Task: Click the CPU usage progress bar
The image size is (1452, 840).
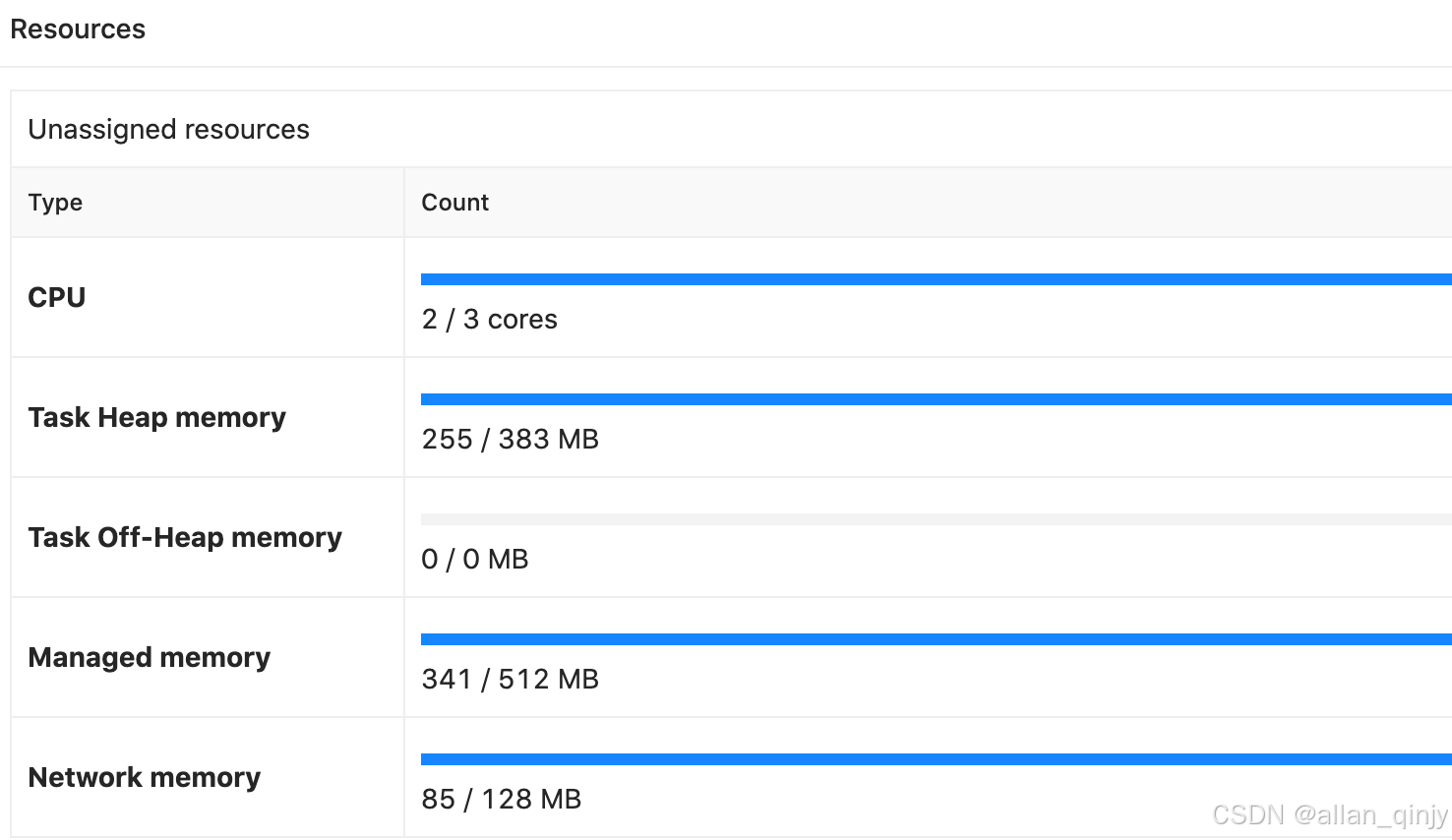Action: pyautogui.click(x=885, y=278)
